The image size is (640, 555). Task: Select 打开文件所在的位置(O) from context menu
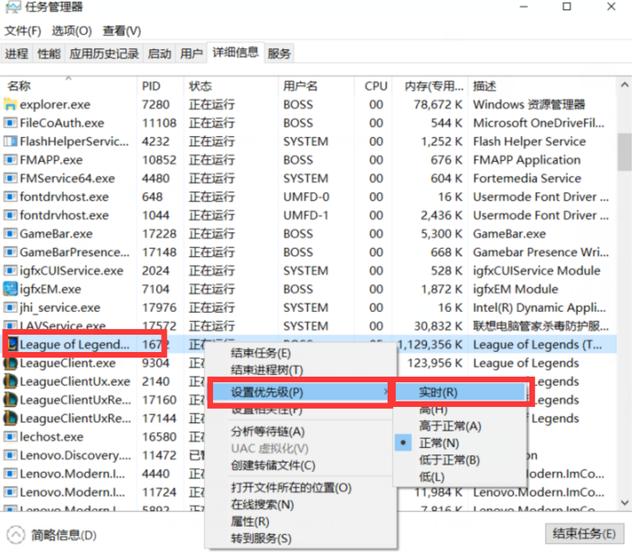tap(291, 488)
